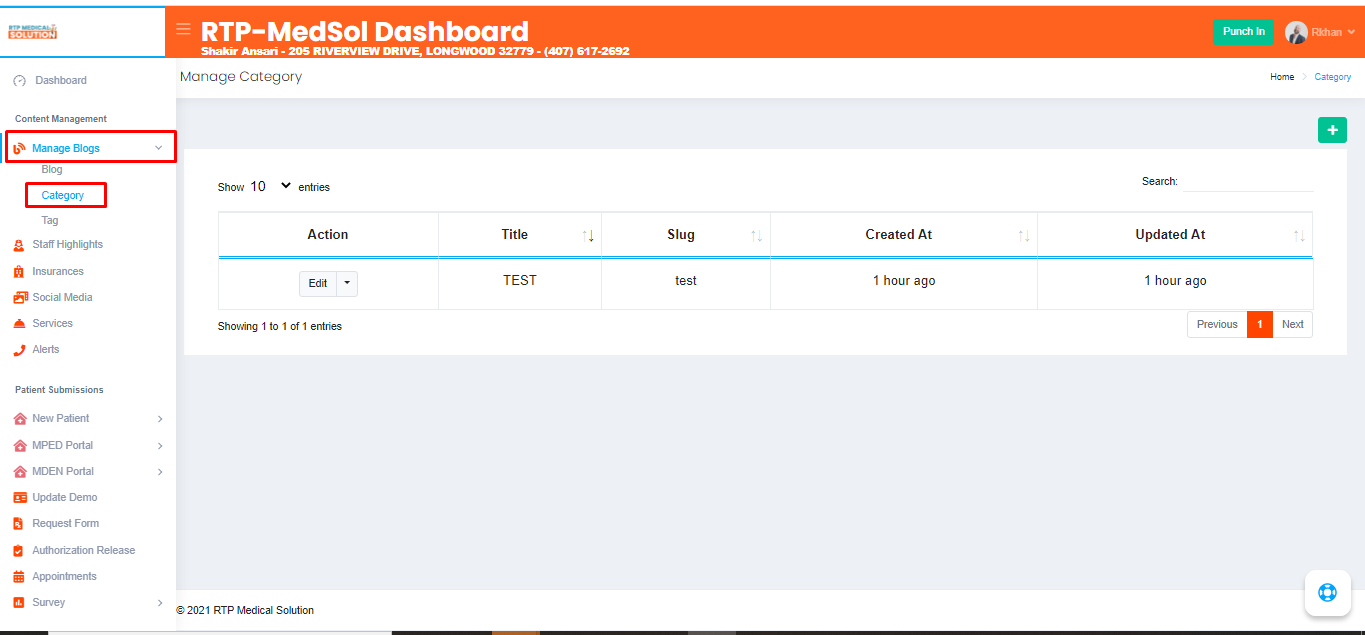Open Alerts in sidebar
Viewport: 1365px width, 635px height.
[46, 350]
